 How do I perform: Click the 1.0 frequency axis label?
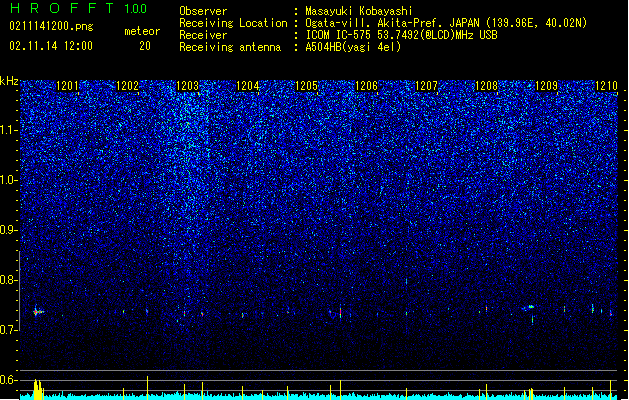[8, 180]
